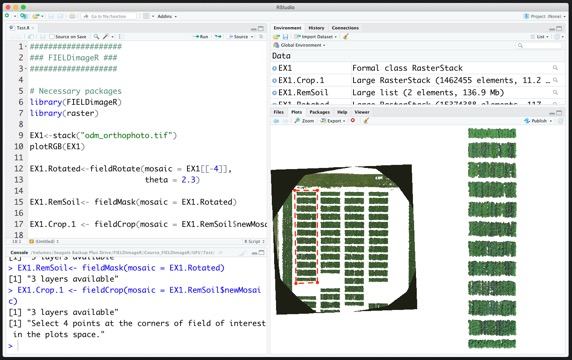Expand the EX1 object details
Screen dimensions: 572x360
point(274,68)
